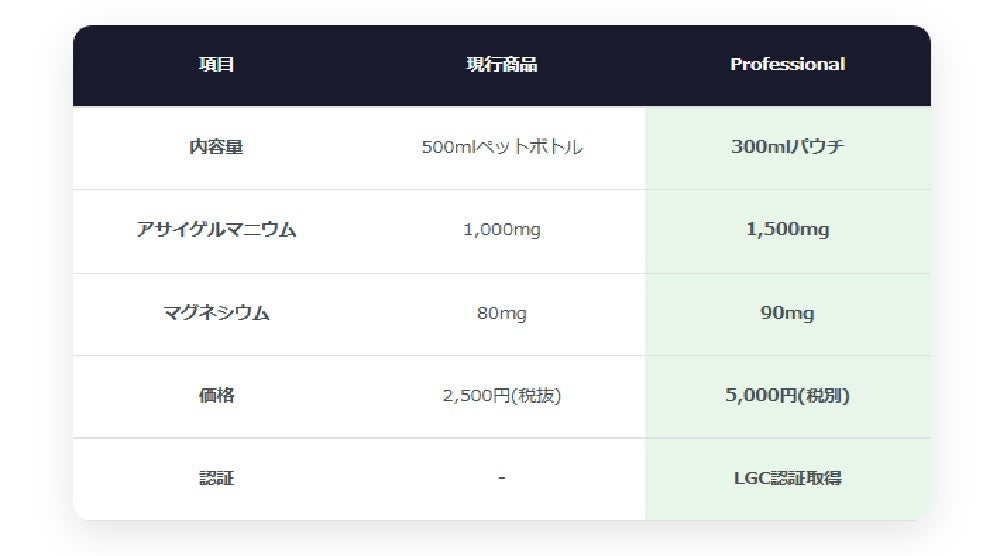Screen dimensions: 989x556
Task: Select the 300mlパウチ cell
Action: point(787,147)
